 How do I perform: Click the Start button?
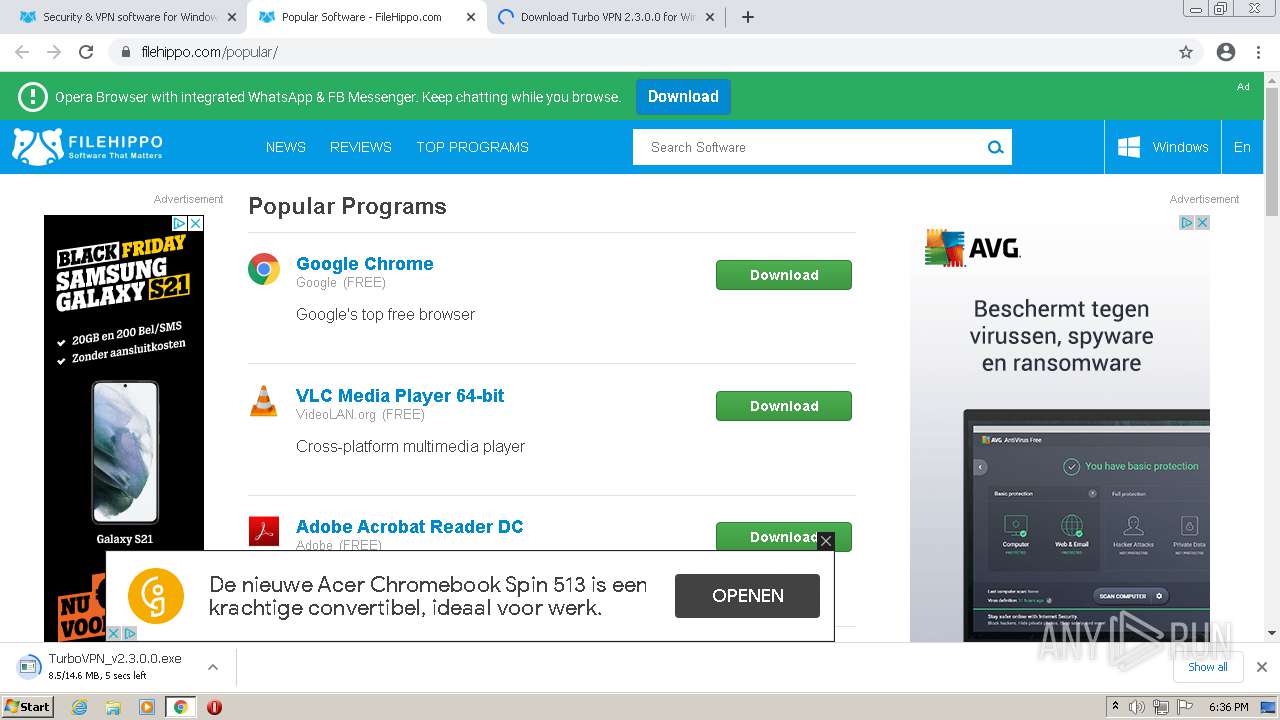click(x=27, y=707)
